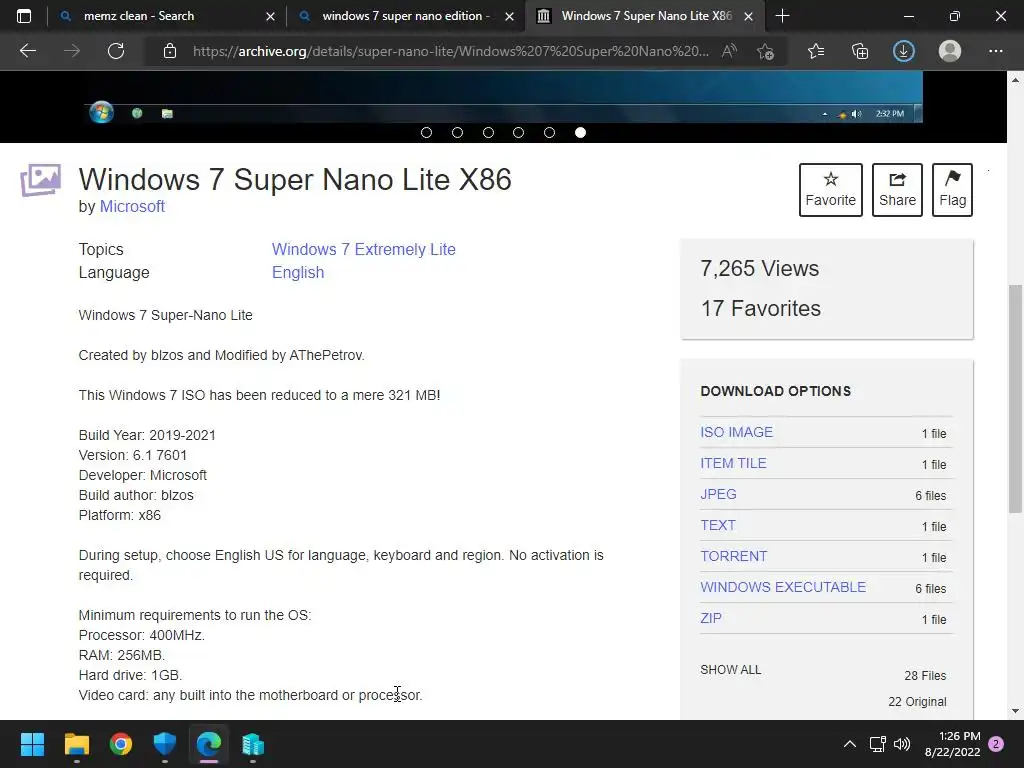Click the volume speaker tray icon
The image size is (1024, 768).
click(902, 744)
